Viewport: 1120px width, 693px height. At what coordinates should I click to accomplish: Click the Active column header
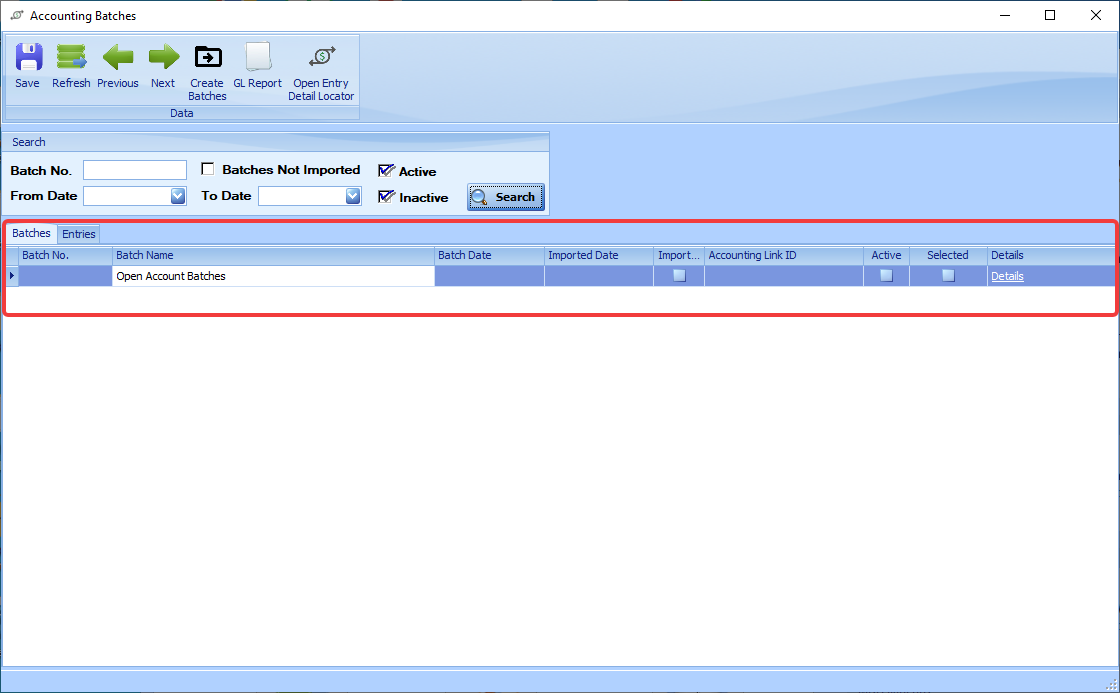pyautogui.click(x=886, y=256)
